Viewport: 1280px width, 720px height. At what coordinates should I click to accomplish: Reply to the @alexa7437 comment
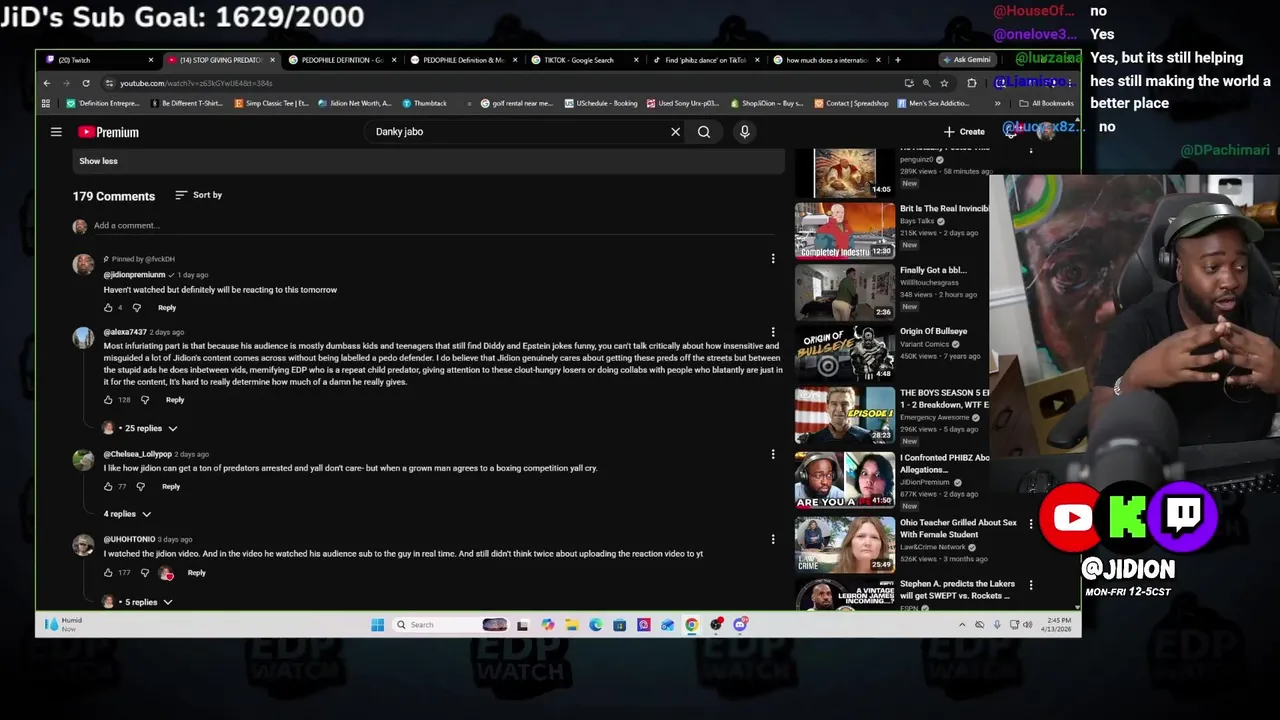(175, 400)
